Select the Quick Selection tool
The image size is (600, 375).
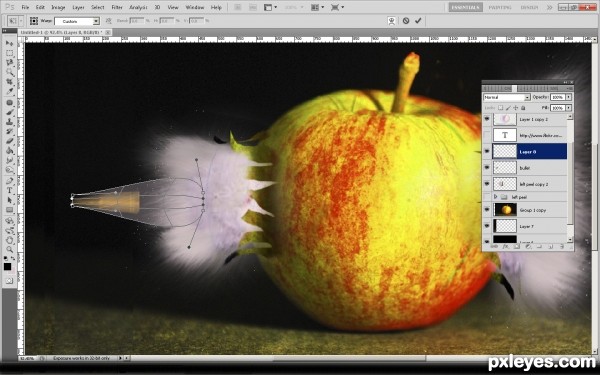tap(9, 72)
